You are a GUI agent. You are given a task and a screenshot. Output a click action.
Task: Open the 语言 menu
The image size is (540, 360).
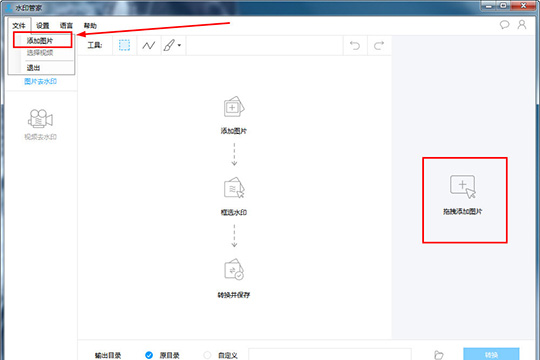[x=66, y=25]
